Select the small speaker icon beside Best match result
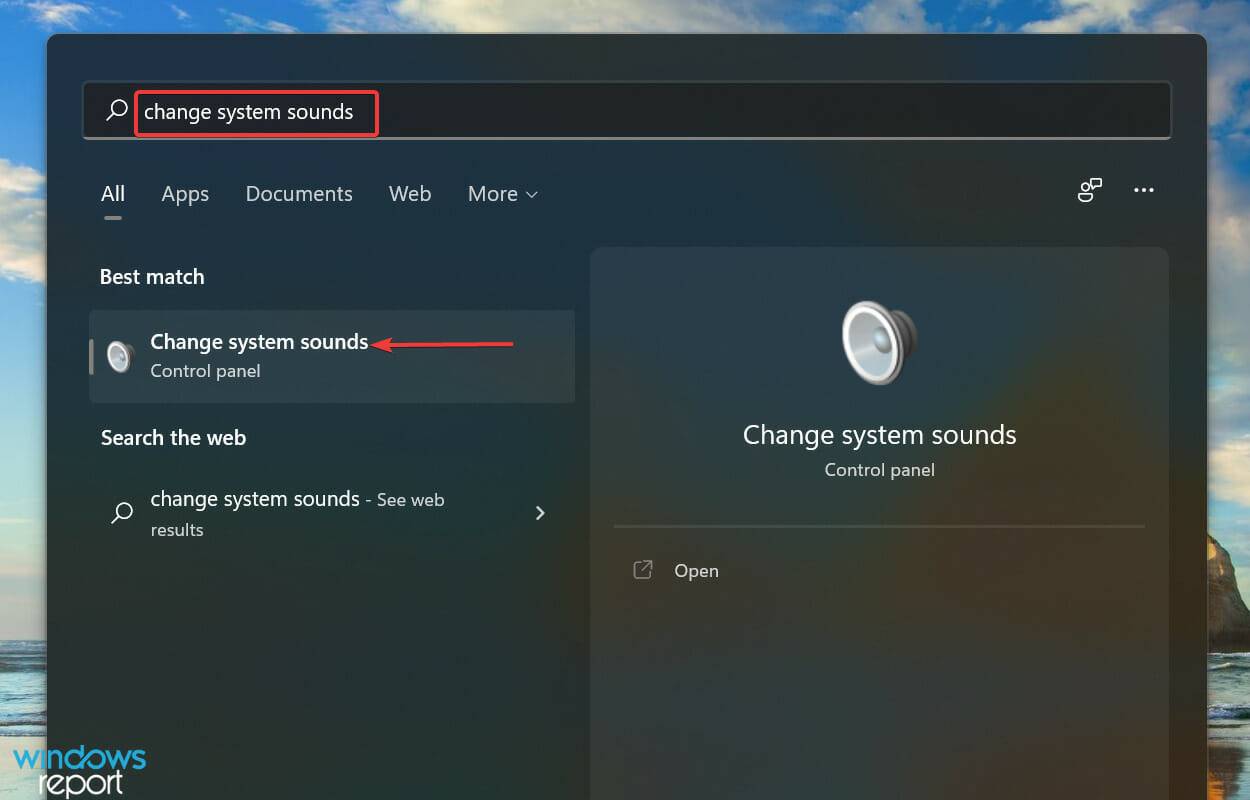 [x=121, y=356]
